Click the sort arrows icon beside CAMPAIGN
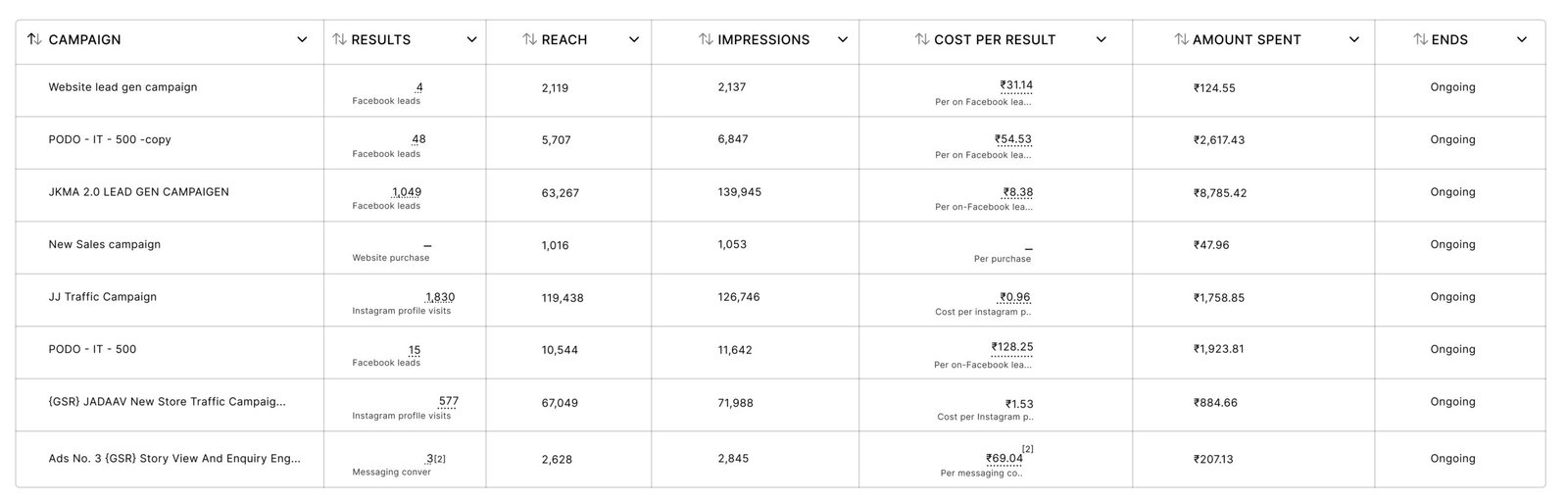 click(x=34, y=39)
